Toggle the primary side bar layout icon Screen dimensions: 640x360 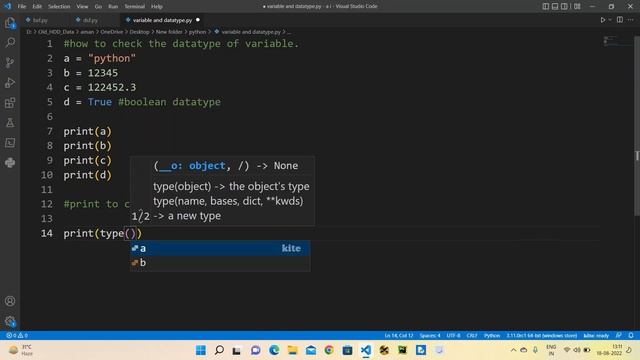click(x=546, y=6)
